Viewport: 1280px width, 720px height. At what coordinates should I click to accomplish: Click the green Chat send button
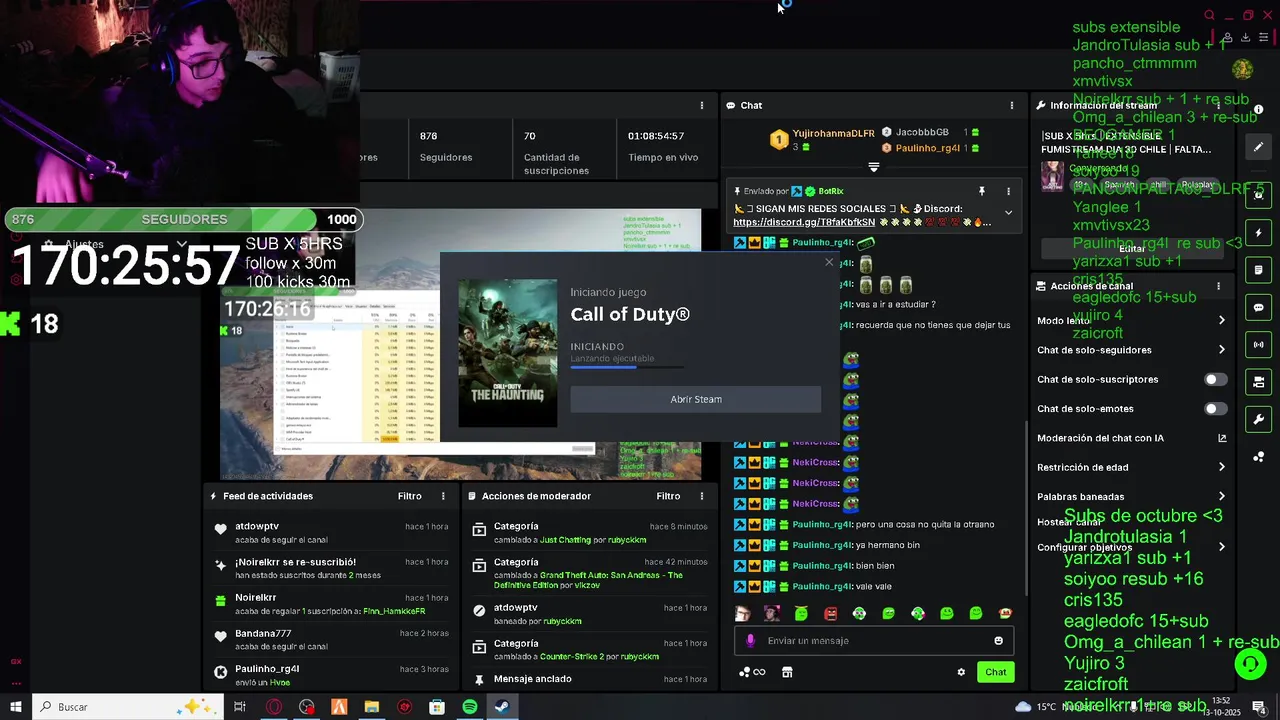[995, 672]
